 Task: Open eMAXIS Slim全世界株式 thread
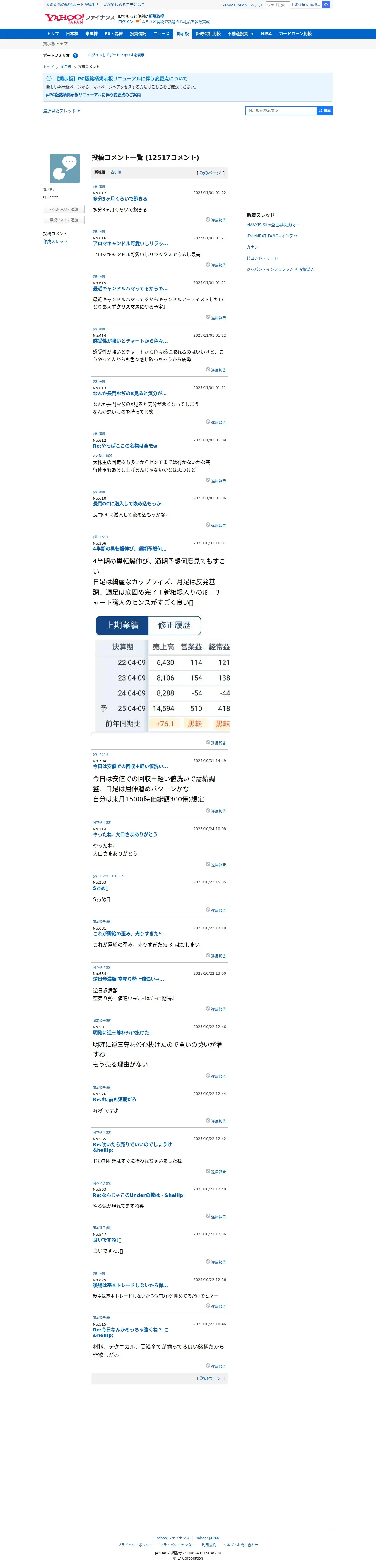pos(276,225)
